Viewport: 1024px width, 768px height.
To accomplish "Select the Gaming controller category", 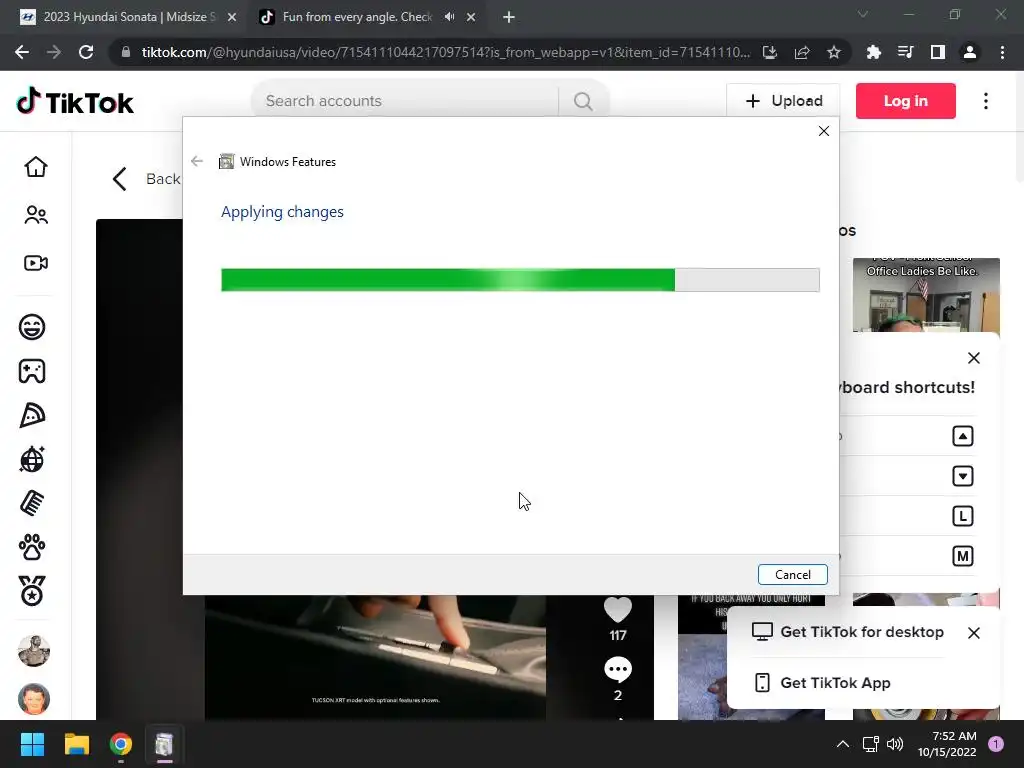I will [x=32, y=371].
